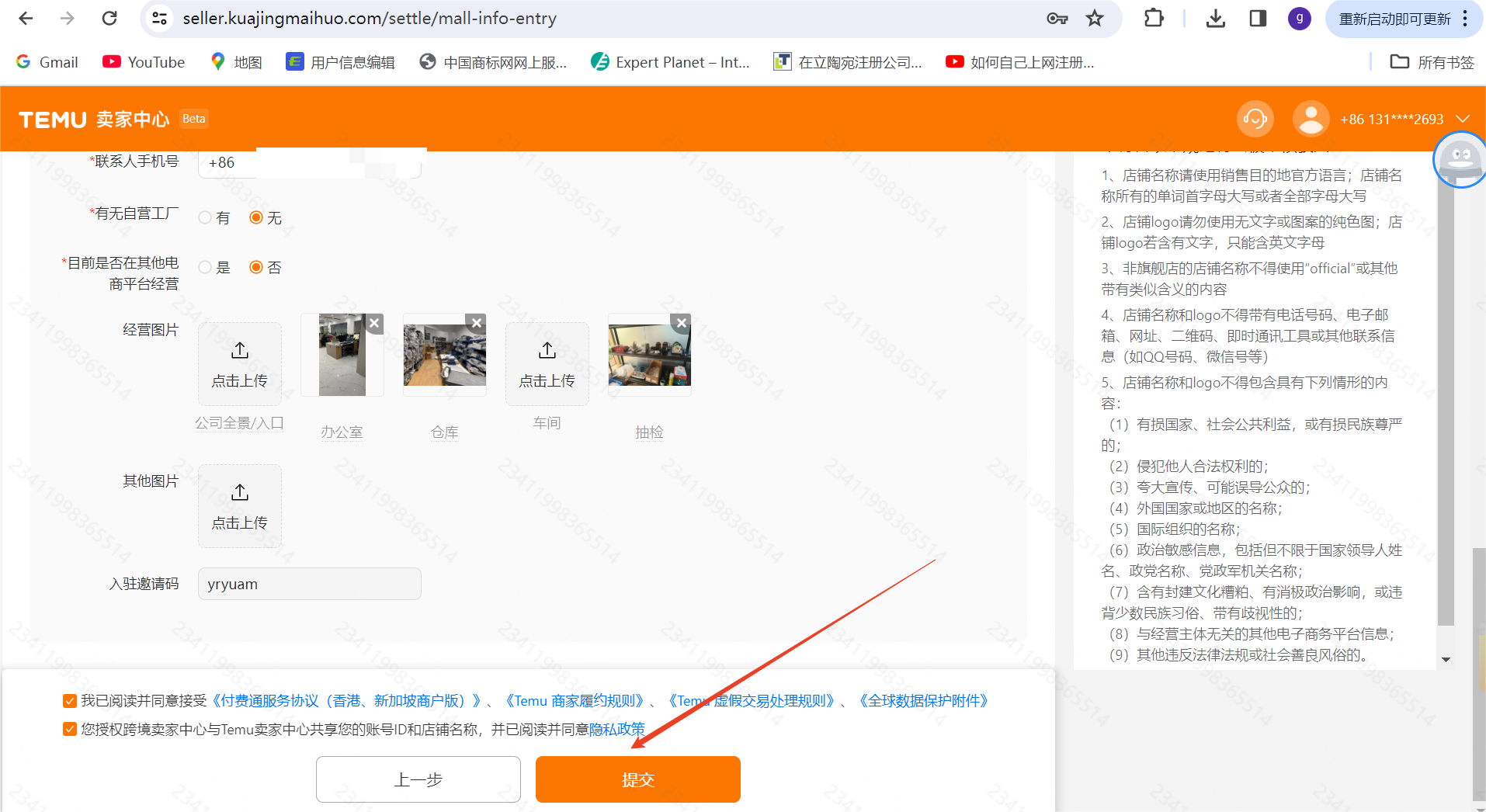Click the 入驻邀请码 field
Viewport: 1486px width, 812px height.
click(x=310, y=584)
